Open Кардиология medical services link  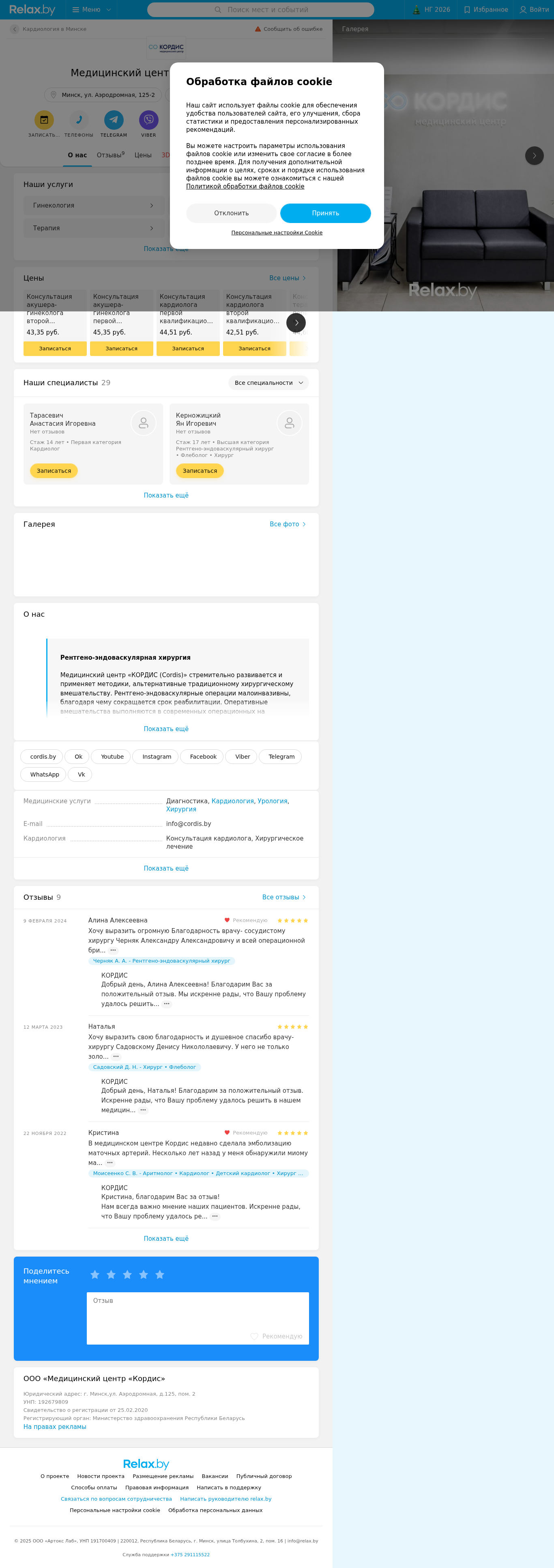point(232,801)
